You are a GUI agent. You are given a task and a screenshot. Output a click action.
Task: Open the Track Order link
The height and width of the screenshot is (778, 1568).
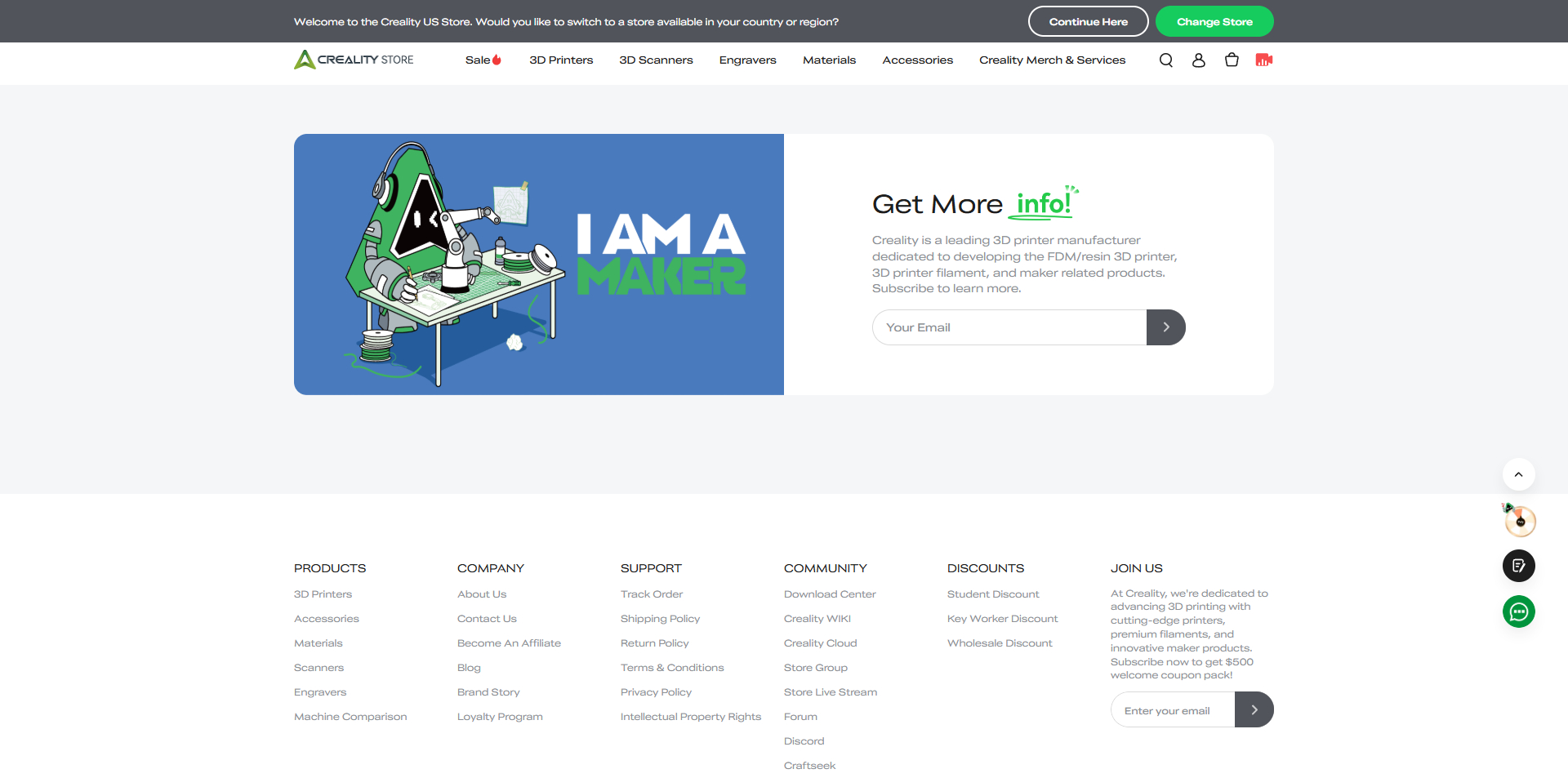[x=652, y=594]
